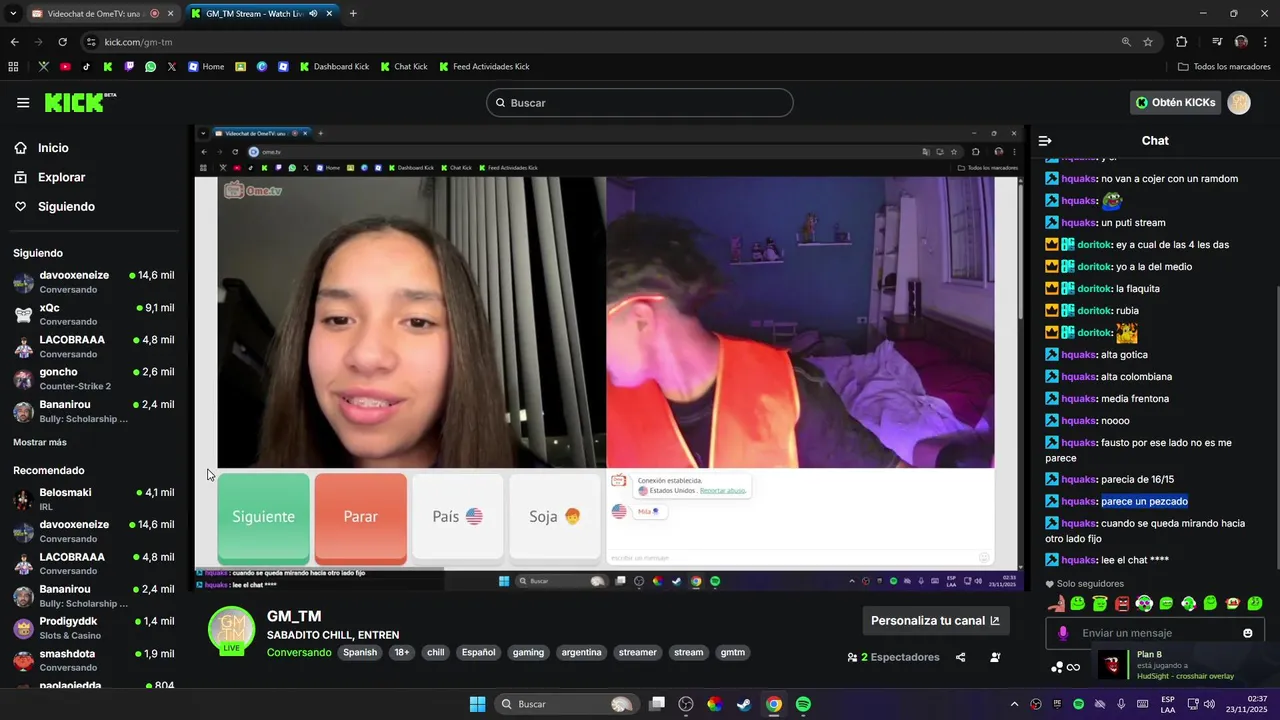The image size is (1280, 720).
Task: Open Spotify from the taskbar
Action: [803, 704]
